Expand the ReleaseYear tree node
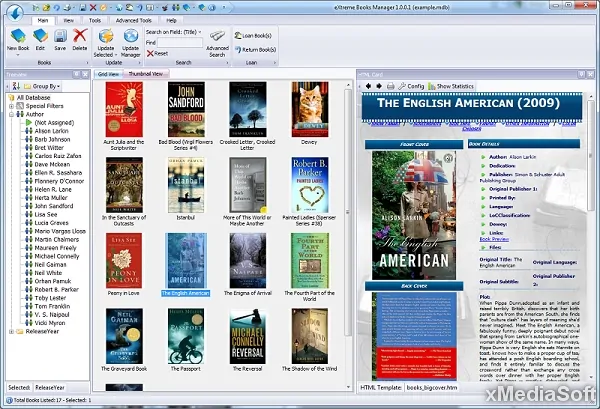This screenshot has height=409, width=600. pos(11,331)
